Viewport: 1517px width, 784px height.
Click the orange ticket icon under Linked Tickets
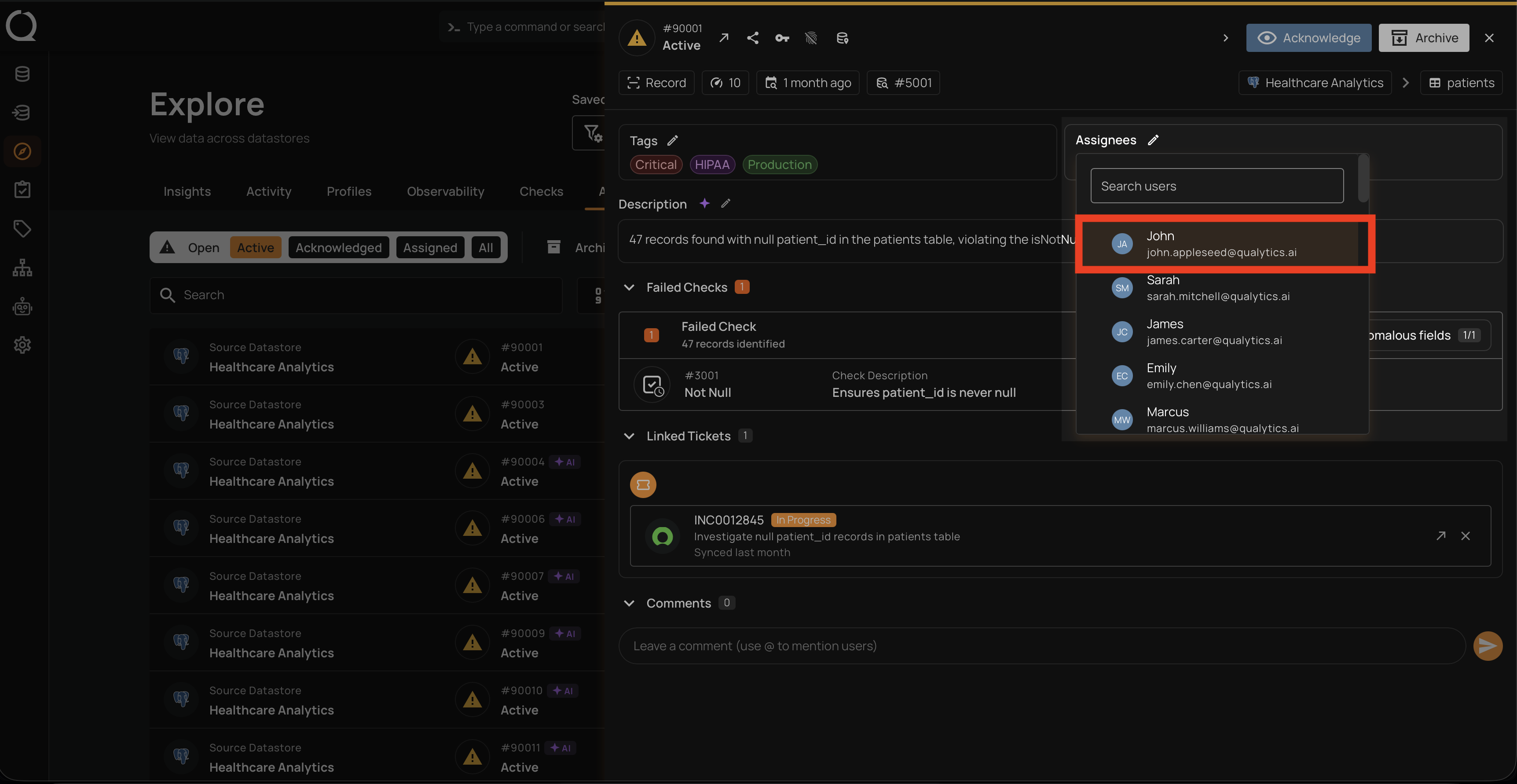(643, 485)
